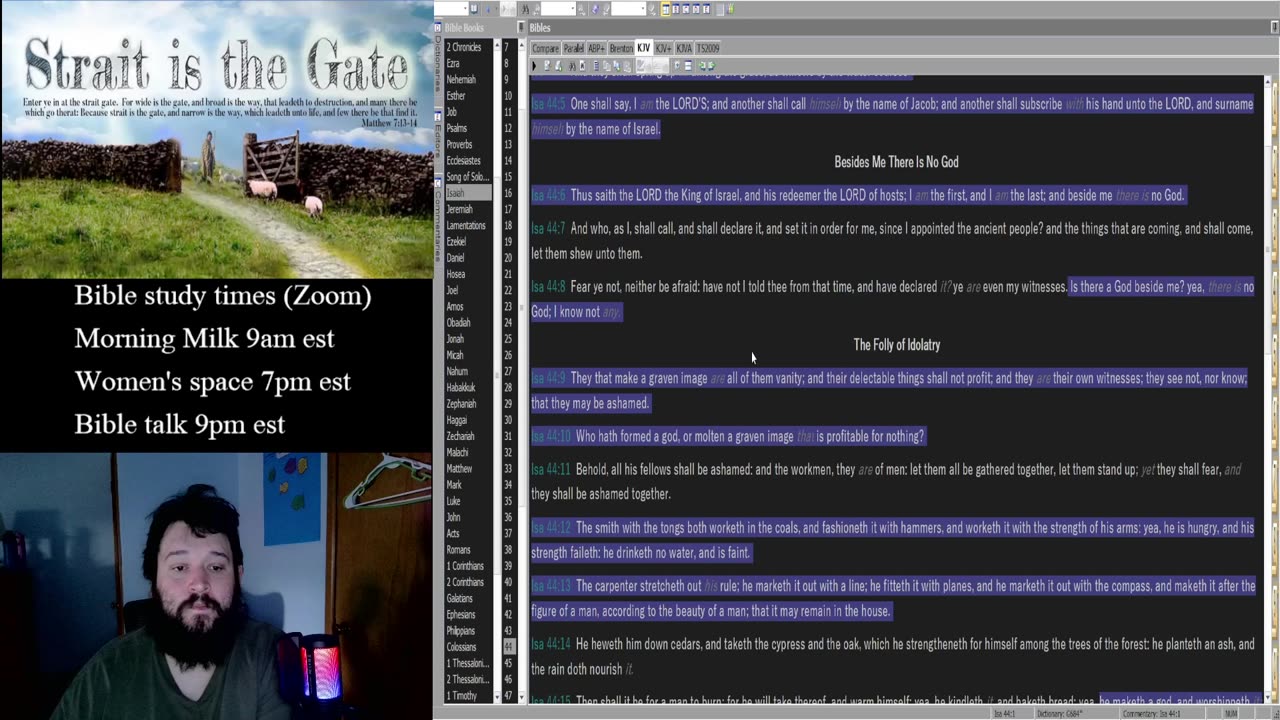Select Galatians in the book list
Viewport: 1280px width, 720px height.
tap(460, 598)
